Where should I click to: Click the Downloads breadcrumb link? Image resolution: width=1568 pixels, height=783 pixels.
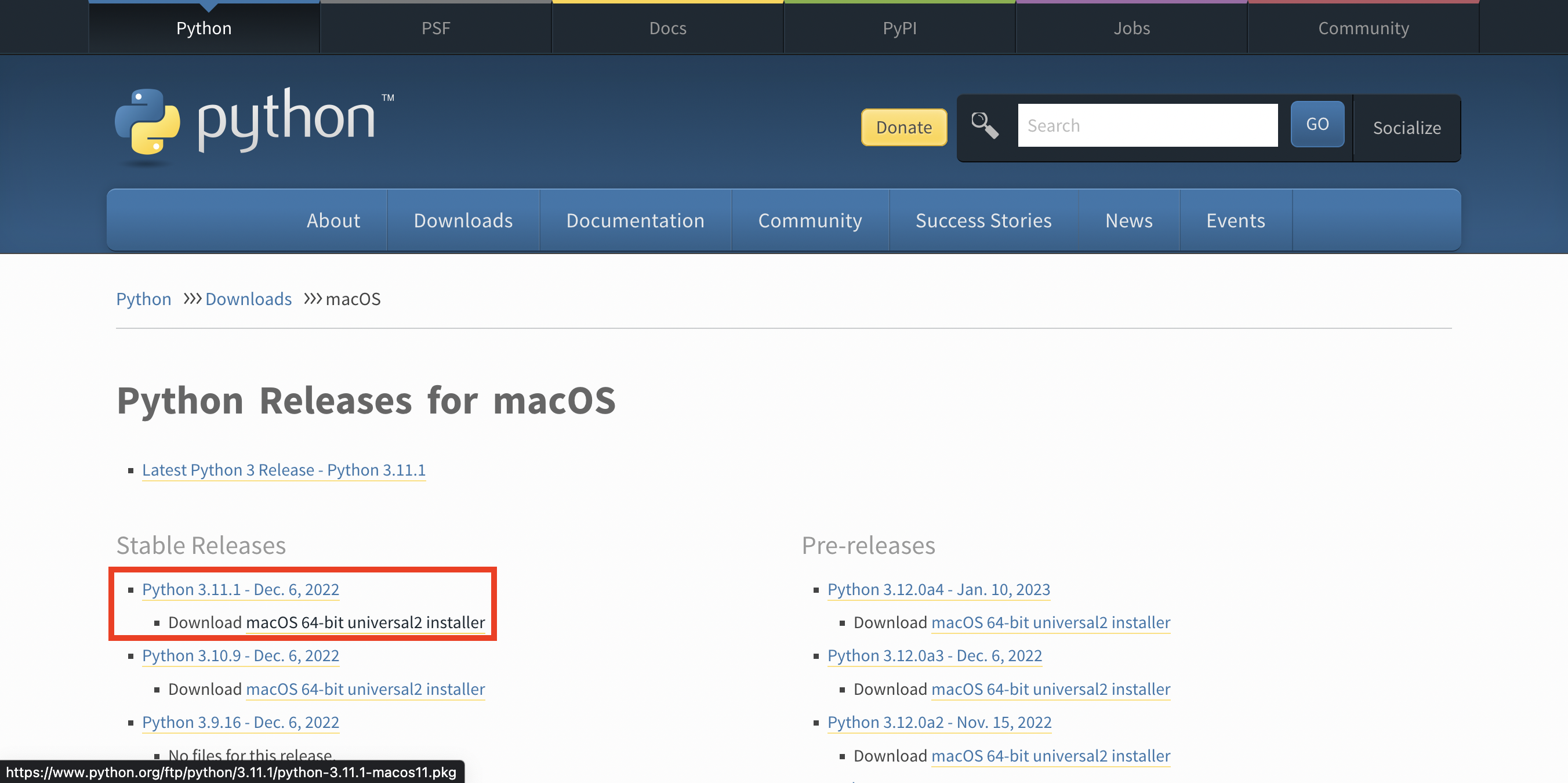(248, 298)
